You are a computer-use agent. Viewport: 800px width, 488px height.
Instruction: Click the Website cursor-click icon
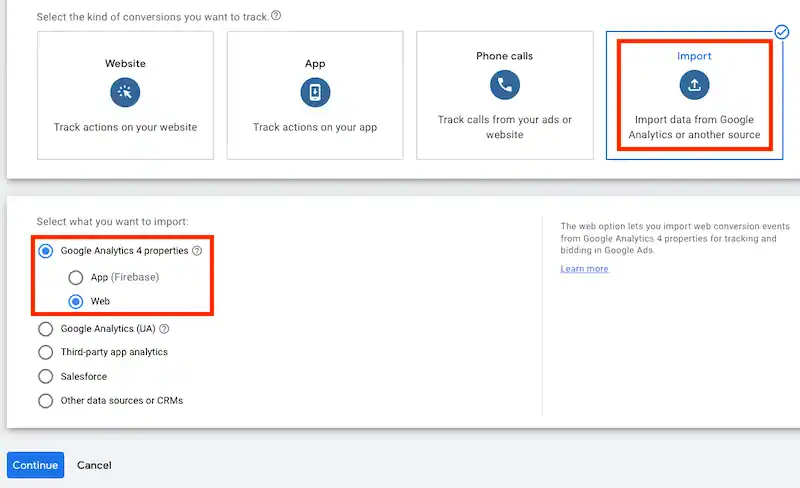click(x=125, y=92)
